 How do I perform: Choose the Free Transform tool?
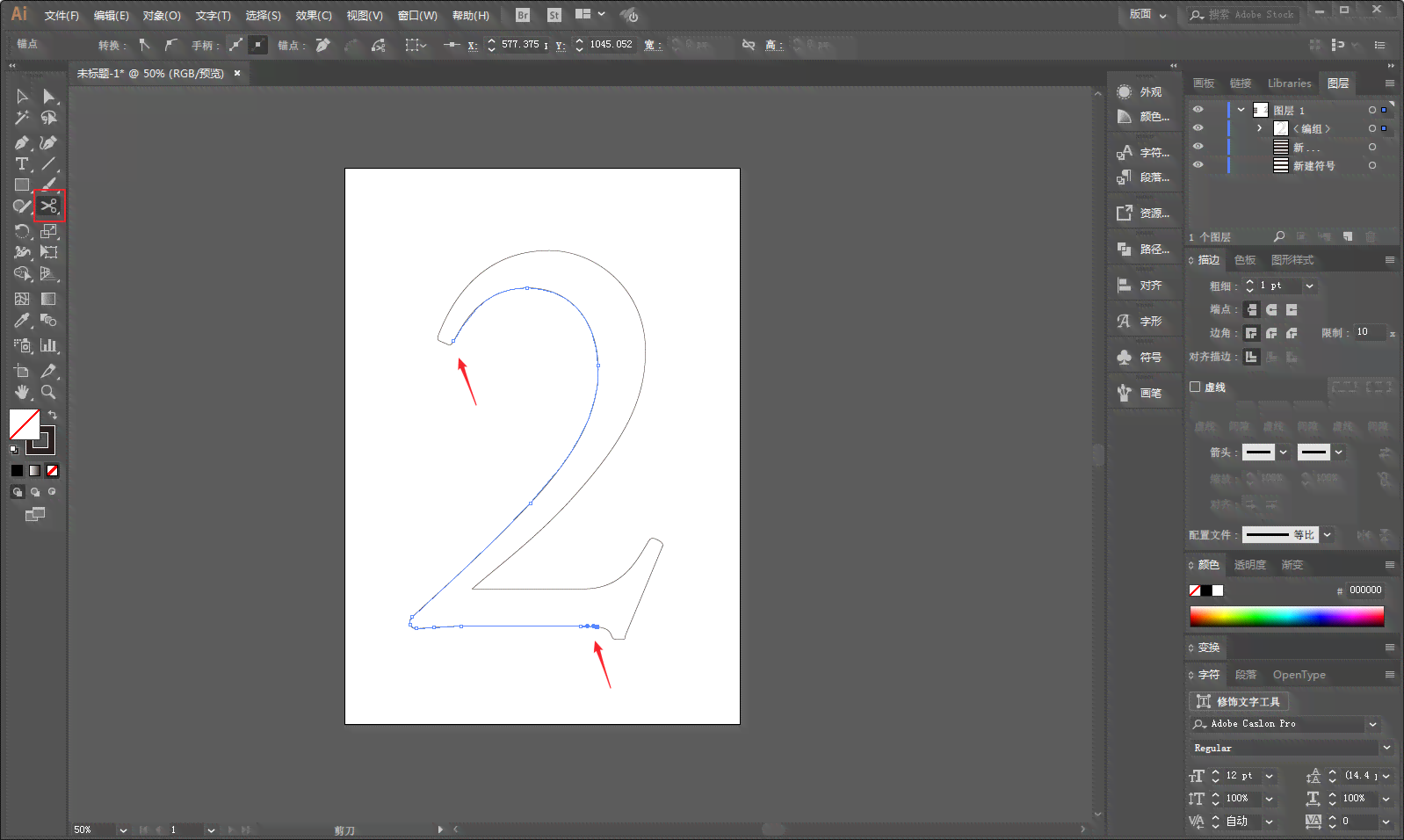(x=49, y=253)
